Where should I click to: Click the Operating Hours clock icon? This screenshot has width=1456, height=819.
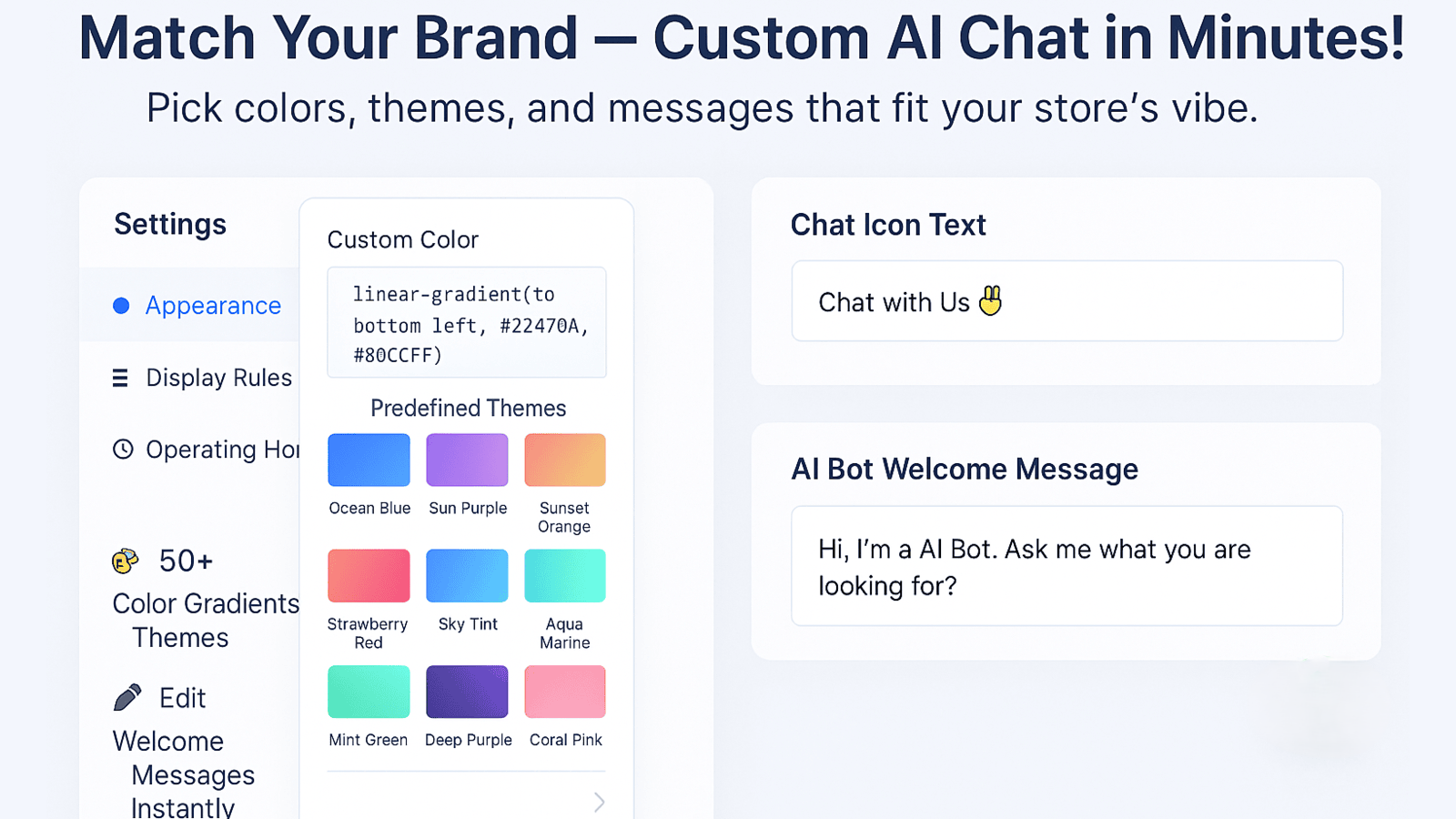click(123, 449)
